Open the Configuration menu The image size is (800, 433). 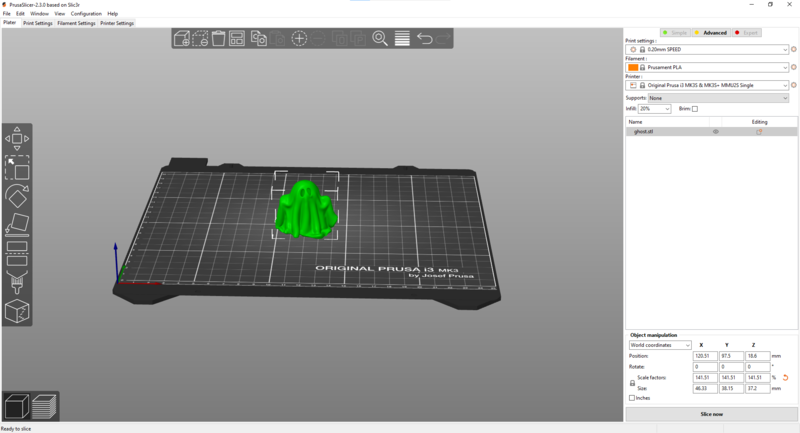(x=86, y=14)
